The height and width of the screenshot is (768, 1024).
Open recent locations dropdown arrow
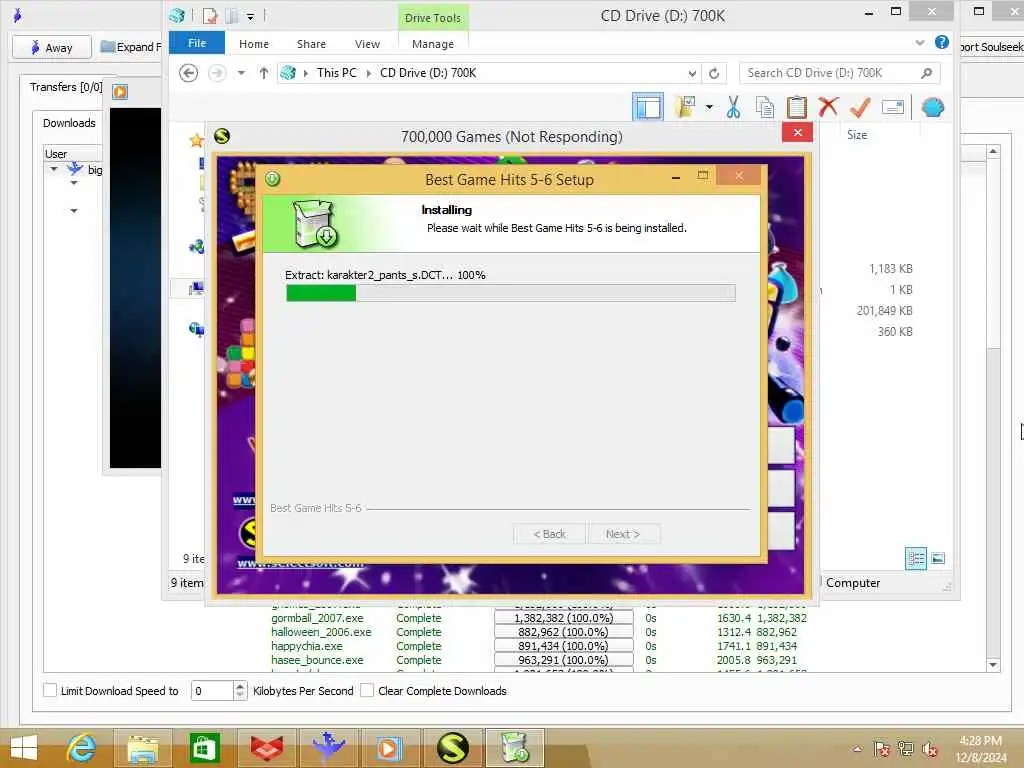point(241,73)
